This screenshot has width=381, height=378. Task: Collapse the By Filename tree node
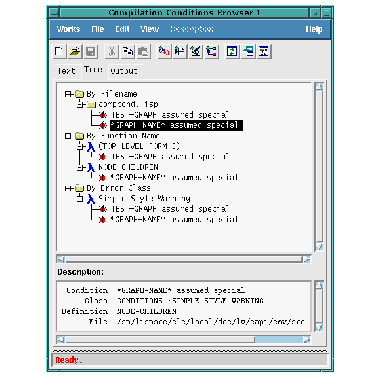click(68, 94)
